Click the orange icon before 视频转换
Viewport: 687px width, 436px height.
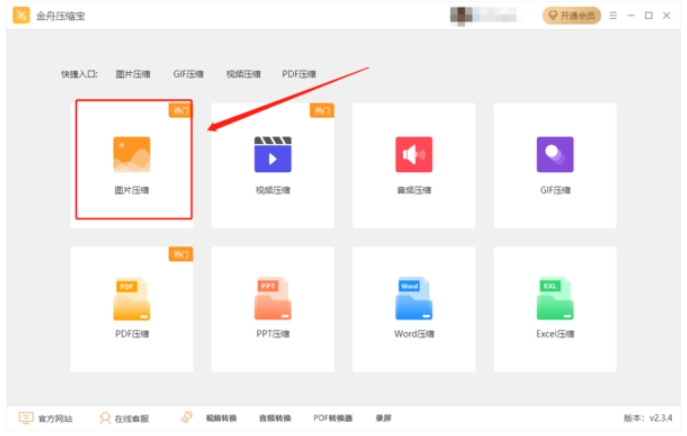(187, 417)
